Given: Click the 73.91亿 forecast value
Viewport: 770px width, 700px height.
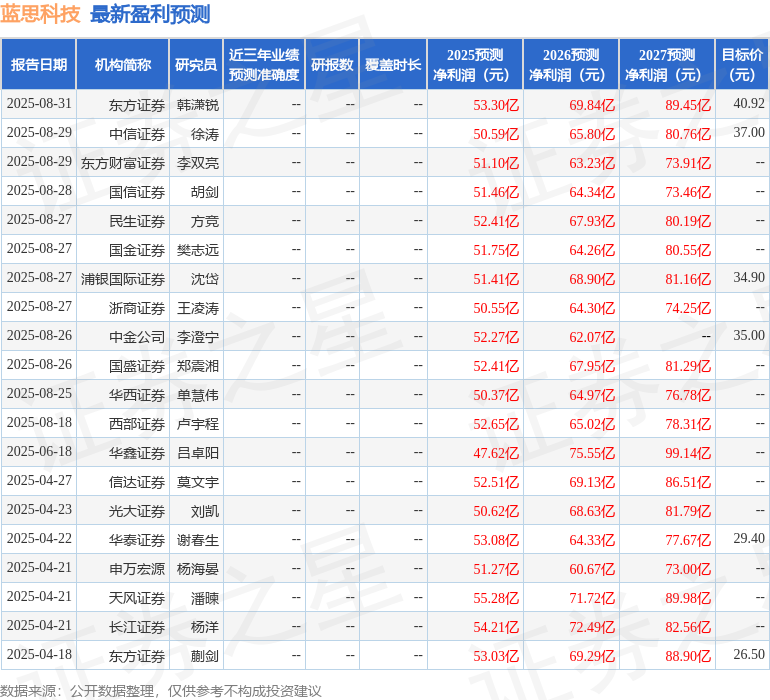Looking at the screenshot, I should point(688,163).
